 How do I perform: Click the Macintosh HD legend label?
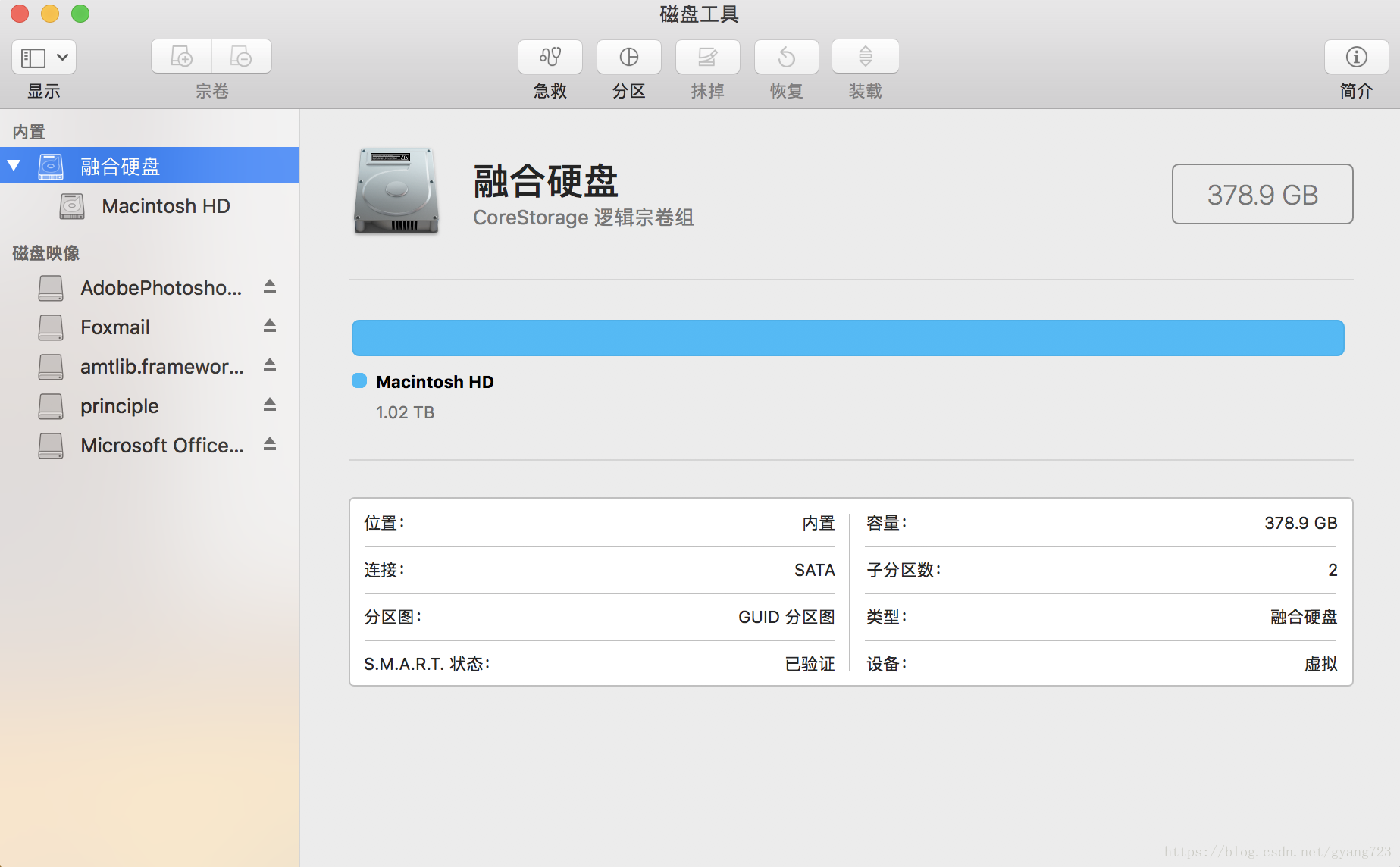pos(435,382)
